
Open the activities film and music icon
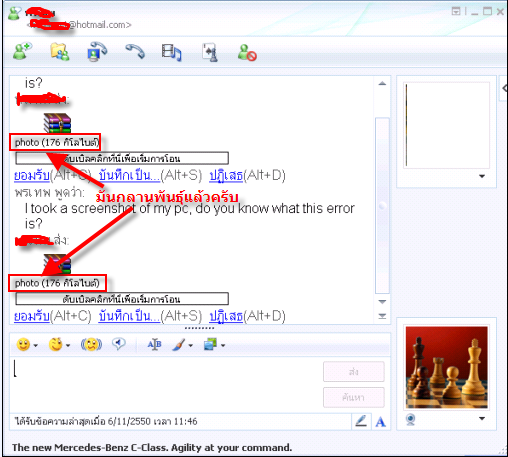pos(171,52)
